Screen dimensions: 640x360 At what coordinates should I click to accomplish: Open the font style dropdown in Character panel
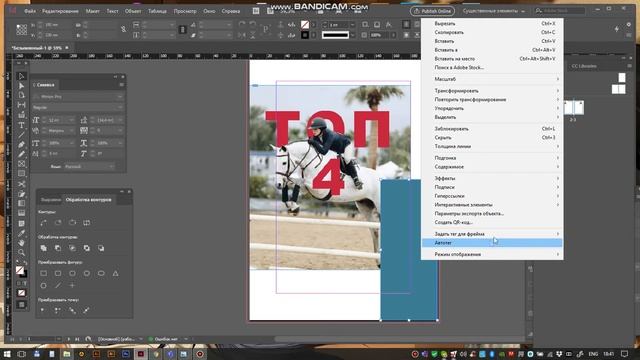point(120,107)
